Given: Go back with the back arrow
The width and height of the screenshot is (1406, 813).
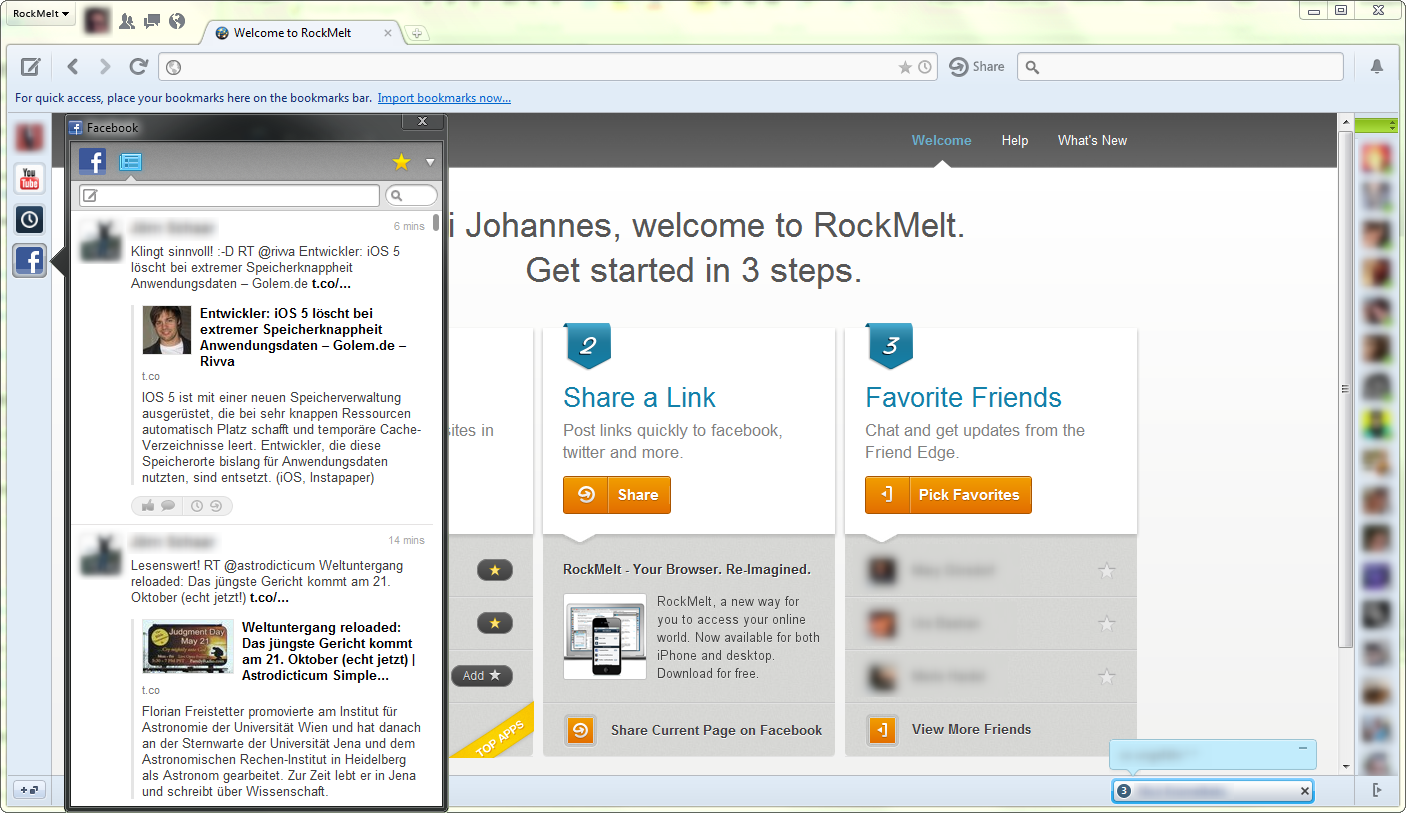Looking at the screenshot, I should click(x=73, y=67).
